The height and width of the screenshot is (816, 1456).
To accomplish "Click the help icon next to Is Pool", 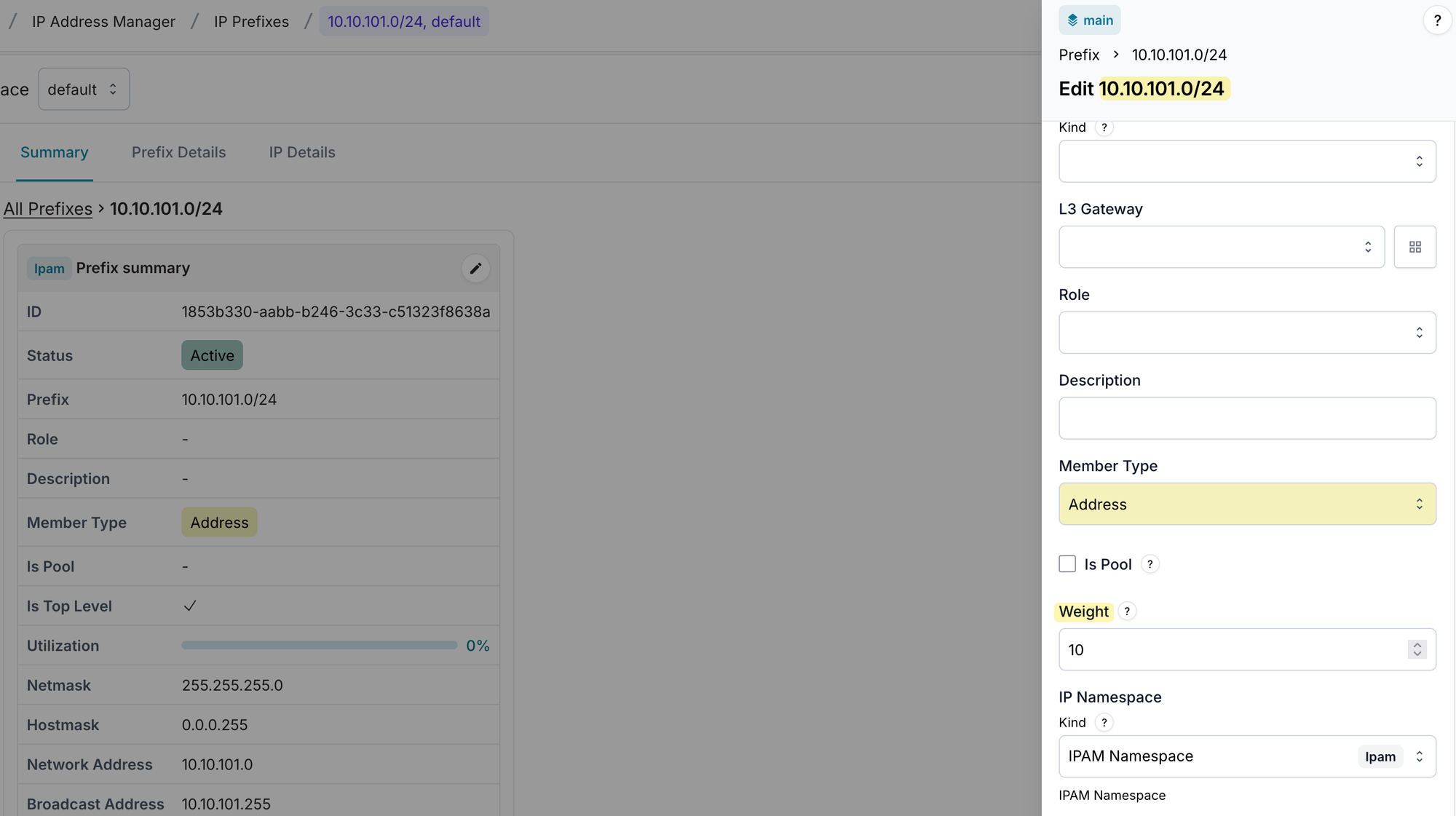I will tap(1150, 564).
